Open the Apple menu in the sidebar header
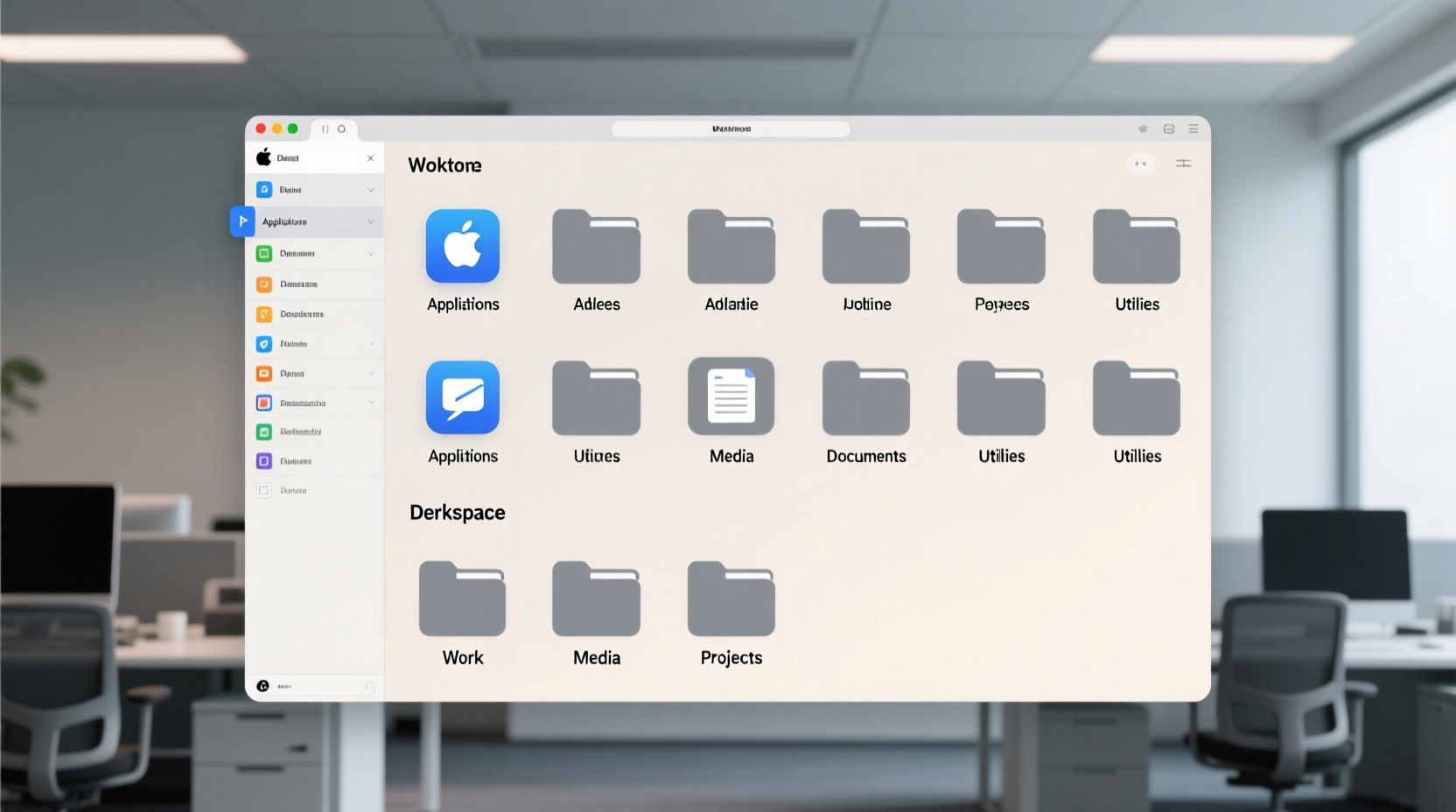1456x812 pixels. (x=264, y=157)
